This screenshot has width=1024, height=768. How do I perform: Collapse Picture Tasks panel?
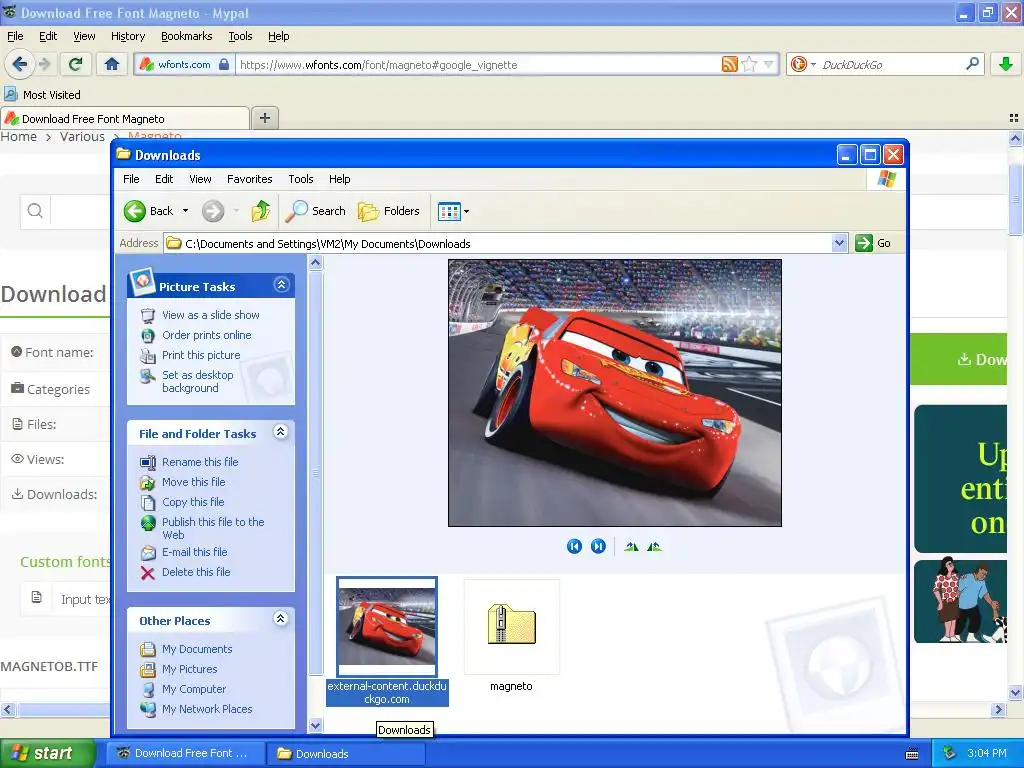(281, 285)
